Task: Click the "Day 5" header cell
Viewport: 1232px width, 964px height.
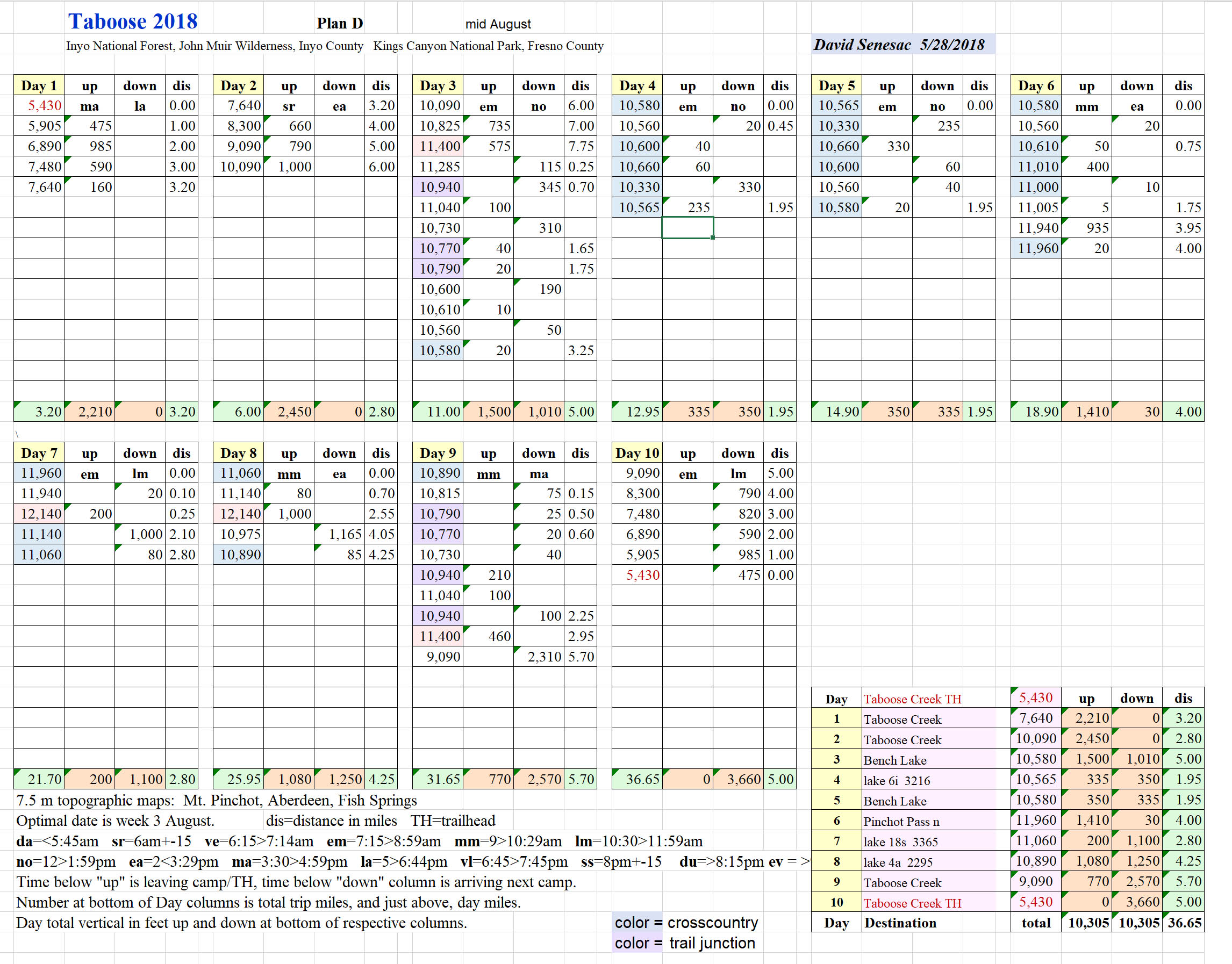Action: point(836,85)
